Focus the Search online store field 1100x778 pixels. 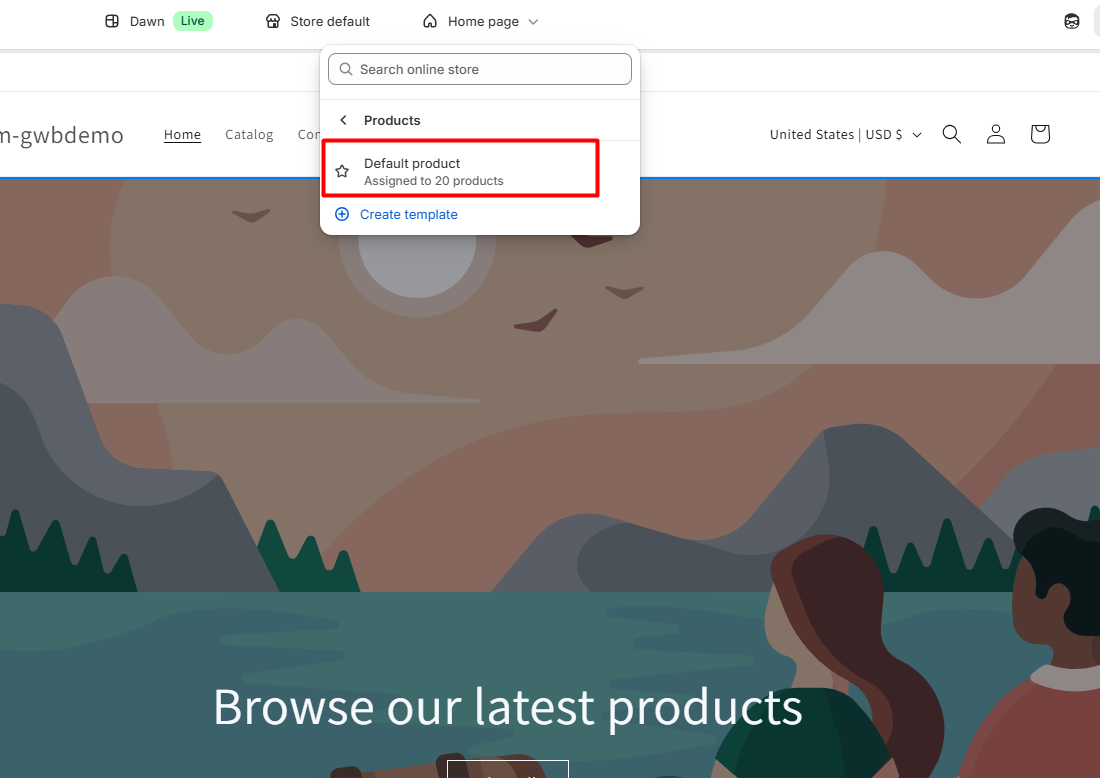pos(490,69)
